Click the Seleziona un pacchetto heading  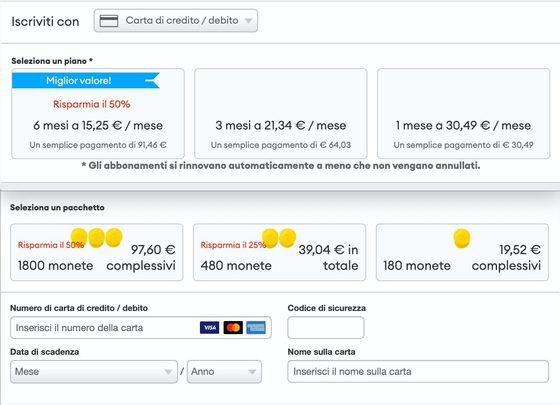pos(57,208)
